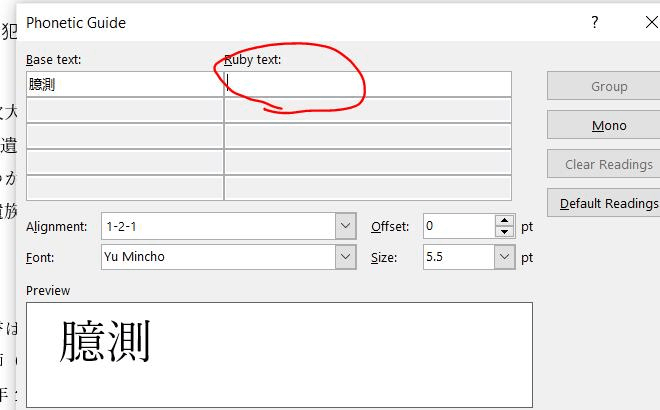
Task: Click the Base text label
Action: click(53, 60)
